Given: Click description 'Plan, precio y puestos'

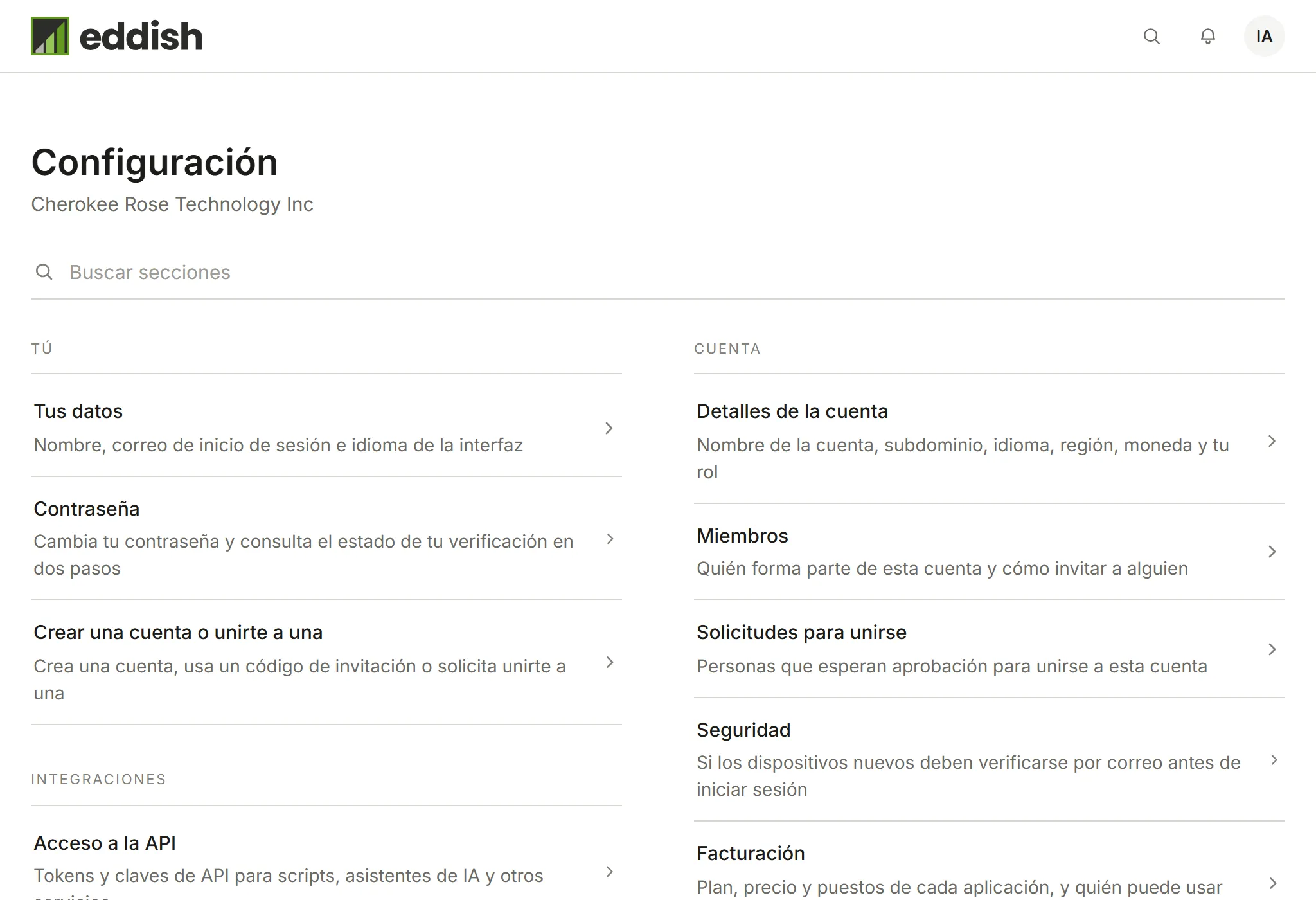Looking at the screenshot, I should point(959,888).
